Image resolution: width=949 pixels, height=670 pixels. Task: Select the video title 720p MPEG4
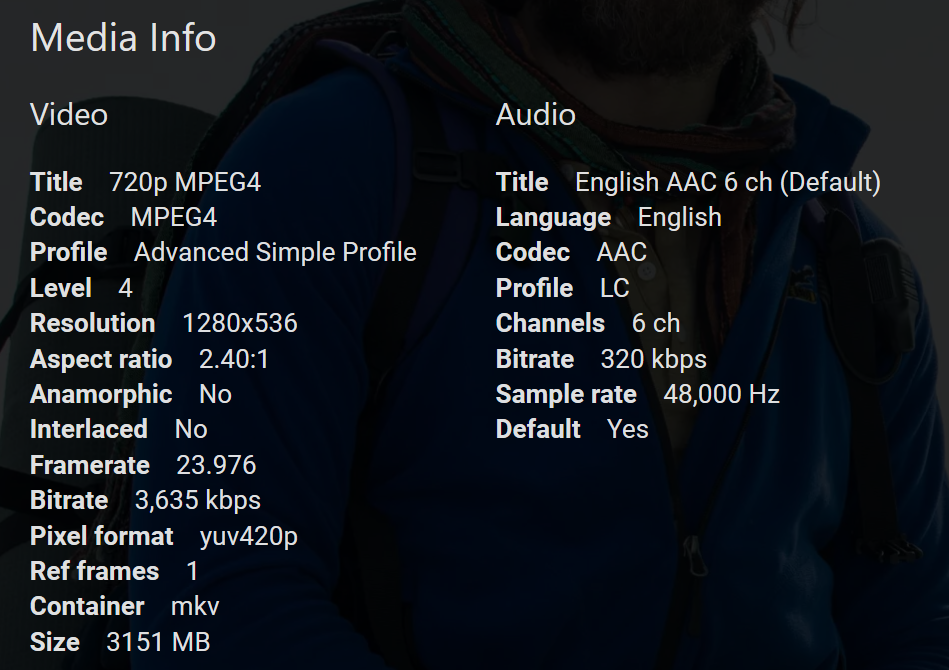[x=185, y=182]
